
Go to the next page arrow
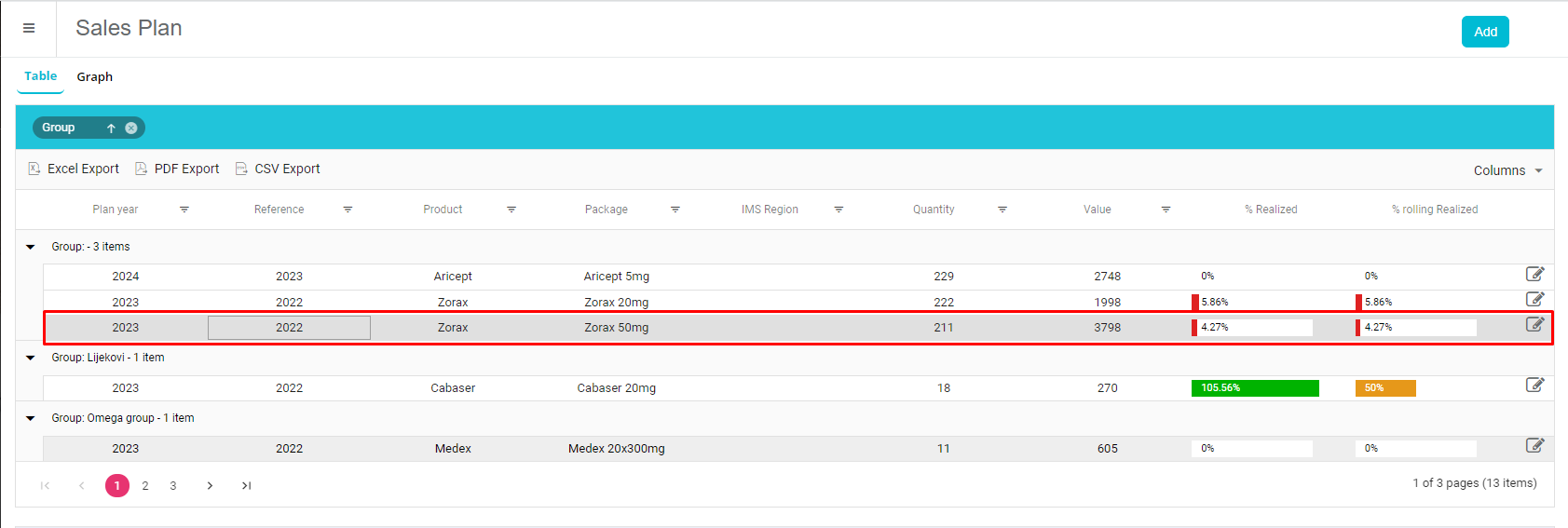(210, 485)
